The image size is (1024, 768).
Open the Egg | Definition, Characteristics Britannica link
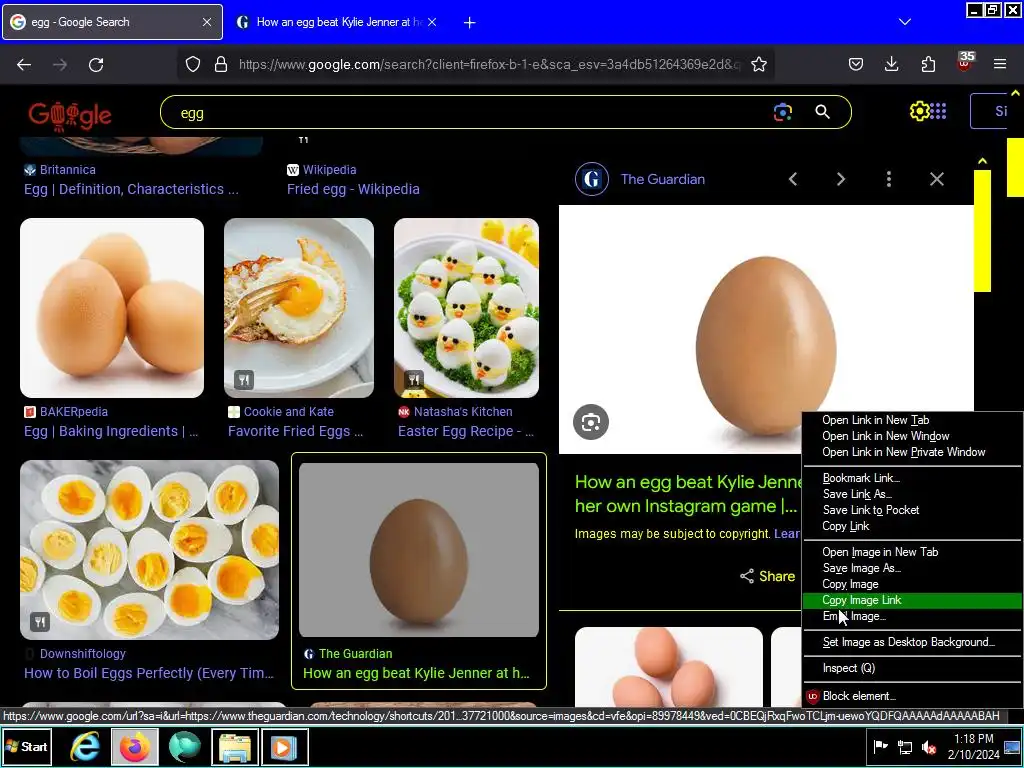tap(131, 189)
